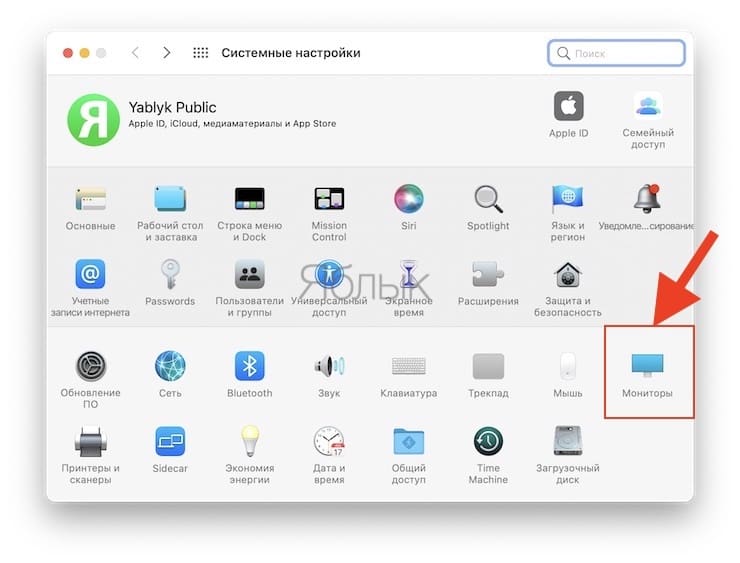Open the Звук speaker pane
Screen dimensions: 740x563
329,366
